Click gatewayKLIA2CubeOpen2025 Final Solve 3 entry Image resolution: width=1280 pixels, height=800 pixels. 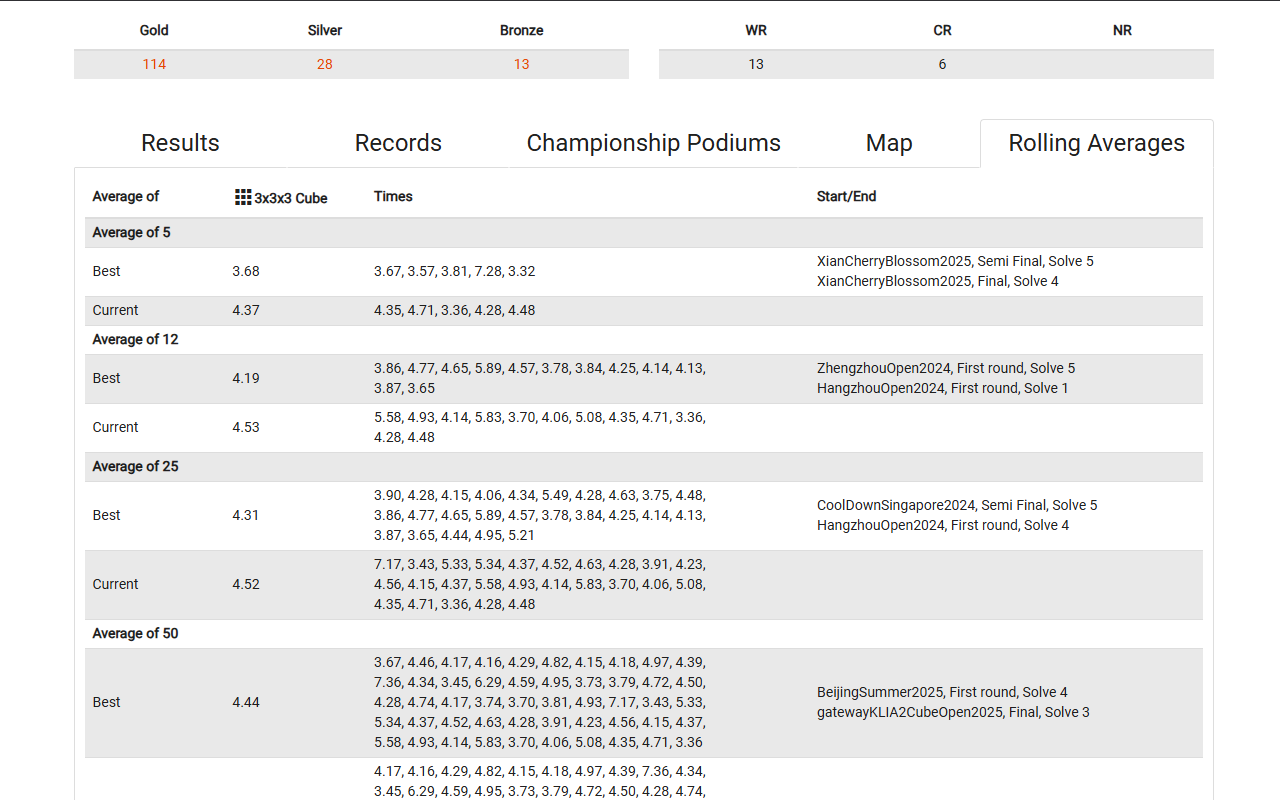click(x=953, y=712)
